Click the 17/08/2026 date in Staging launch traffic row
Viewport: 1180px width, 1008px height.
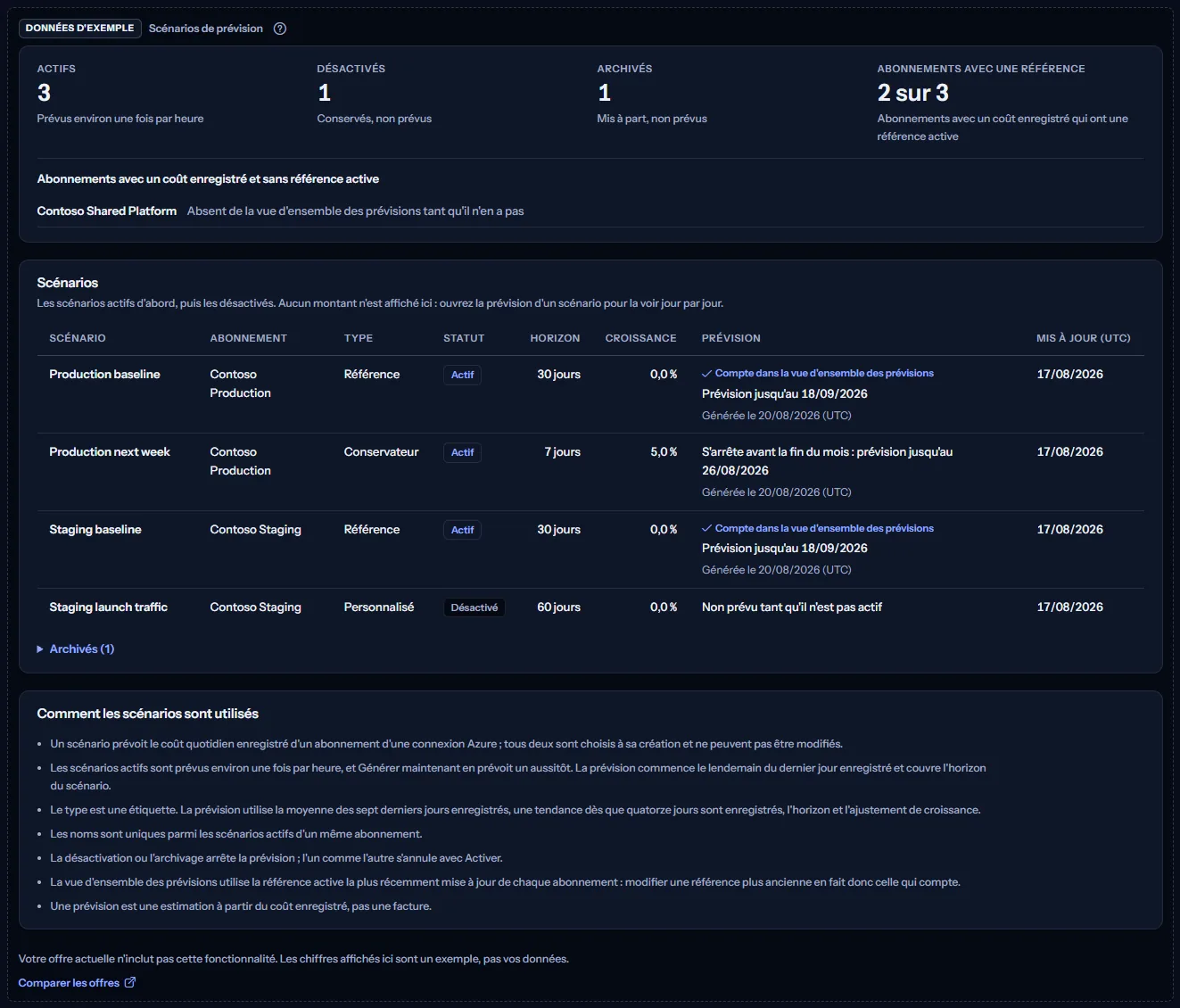(1070, 607)
